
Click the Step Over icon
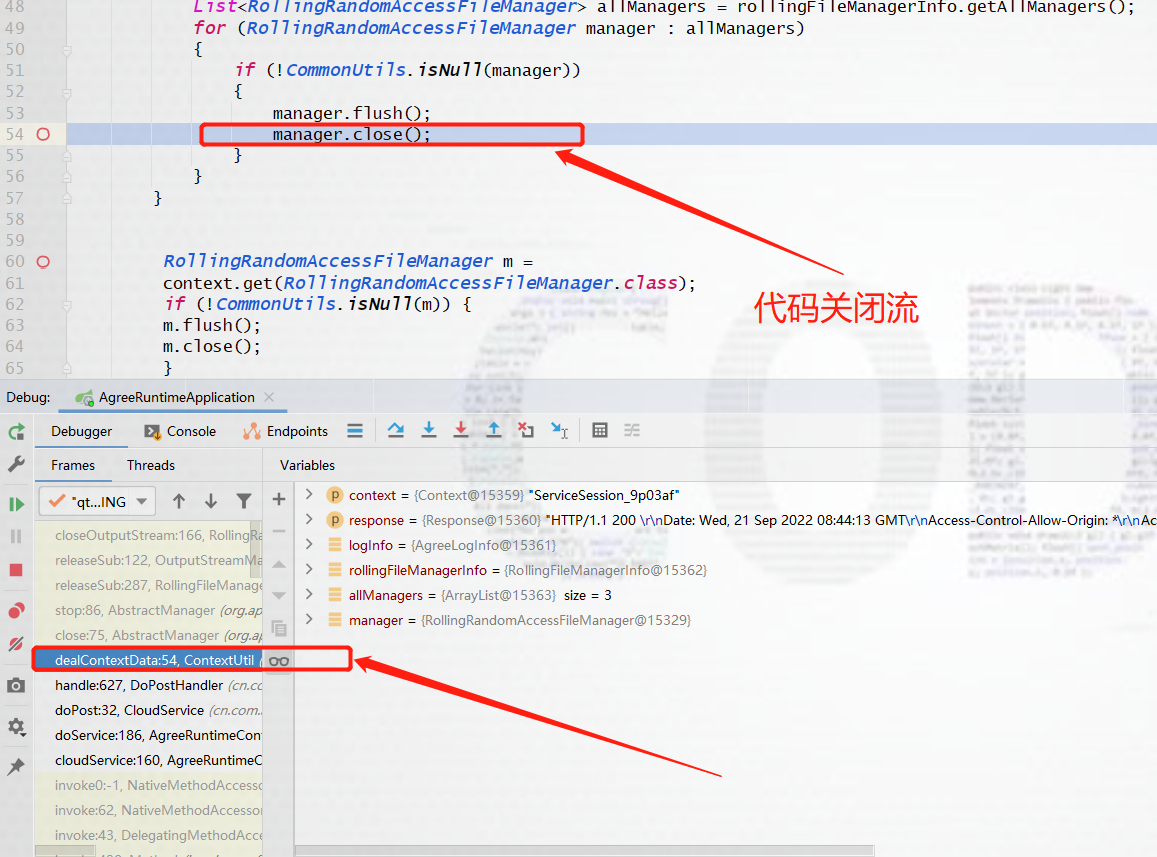click(395, 429)
